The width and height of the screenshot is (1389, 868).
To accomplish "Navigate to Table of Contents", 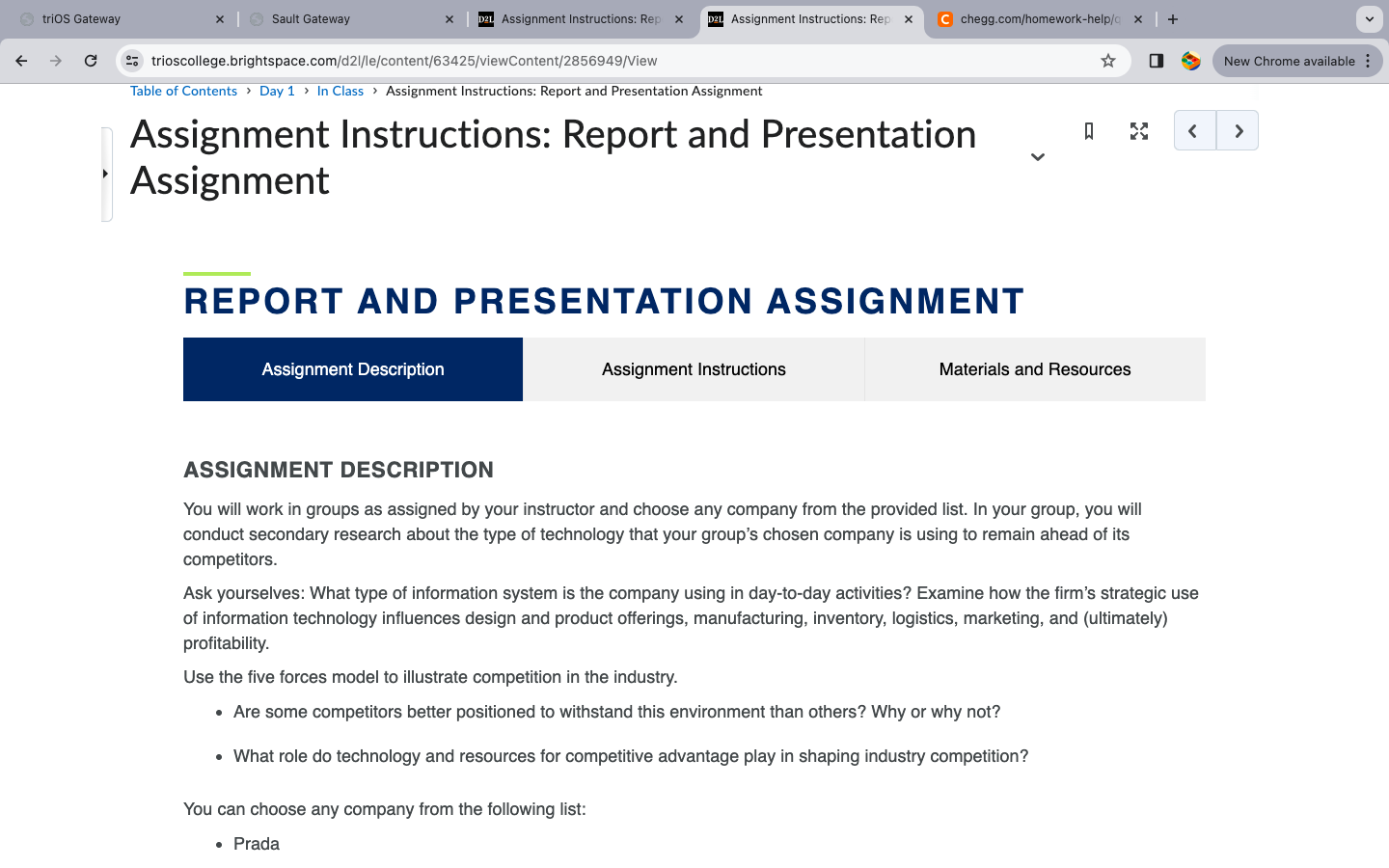I will click(x=183, y=90).
